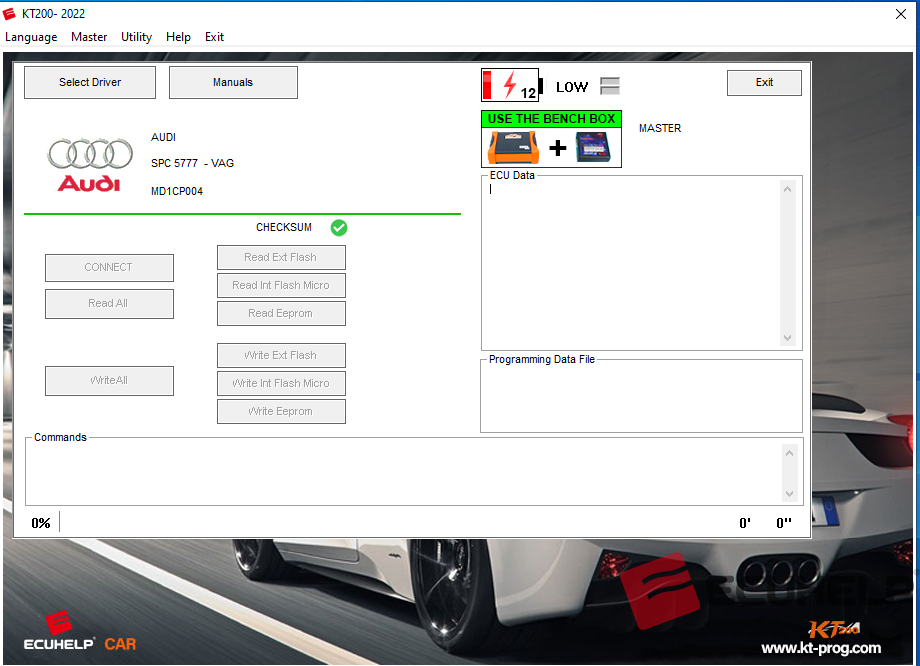Open the Help menu
Screen dimensions: 920x666
(178, 37)
